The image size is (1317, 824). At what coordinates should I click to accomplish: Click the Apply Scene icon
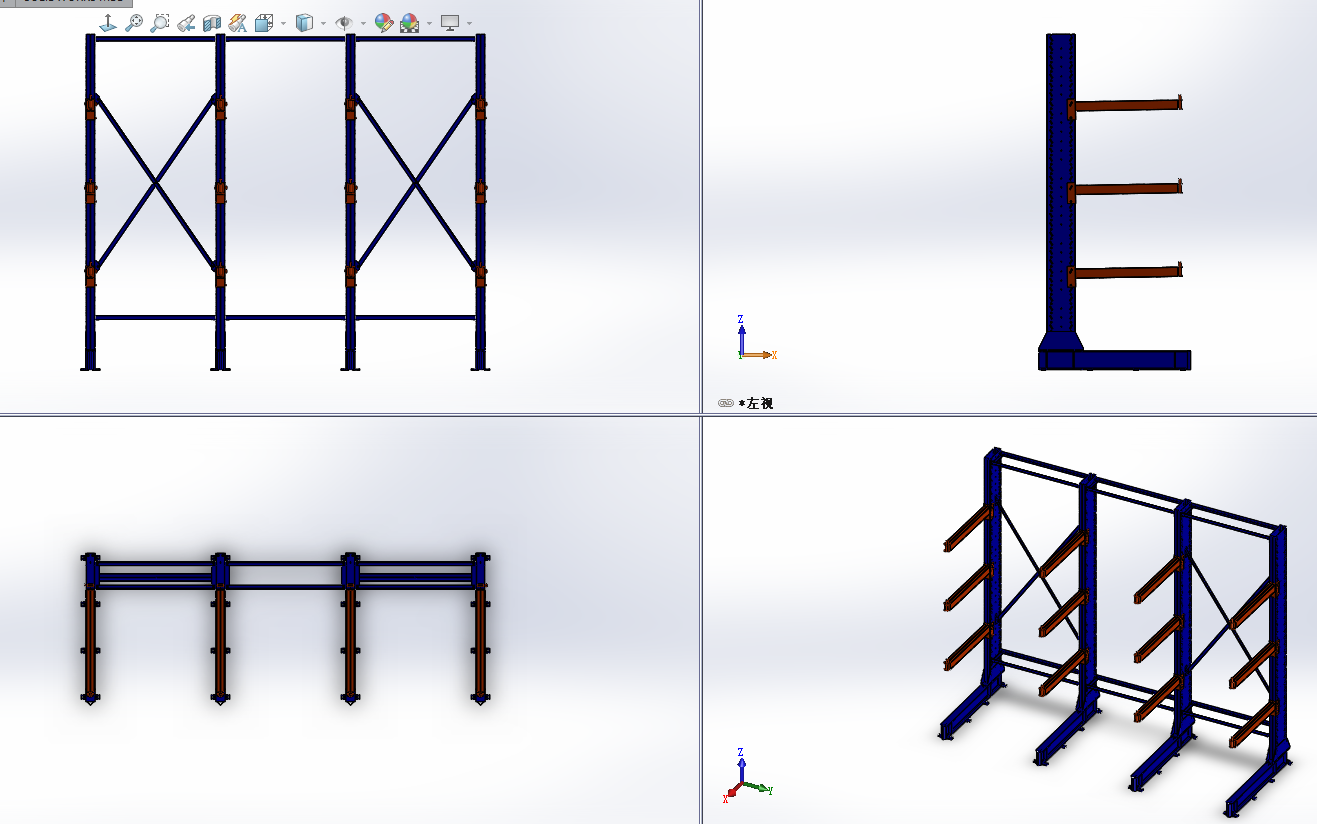coord(409,22)
